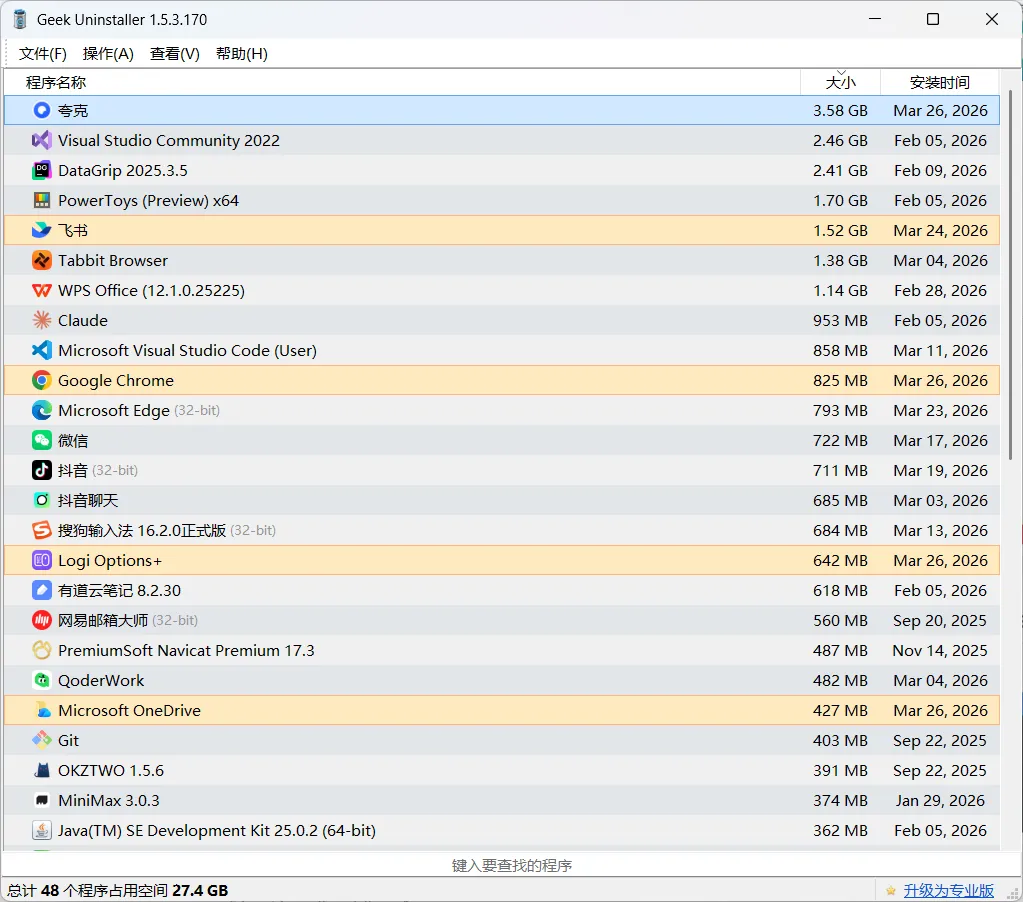Click the 有道云笔记 icon

coord(42,590)
